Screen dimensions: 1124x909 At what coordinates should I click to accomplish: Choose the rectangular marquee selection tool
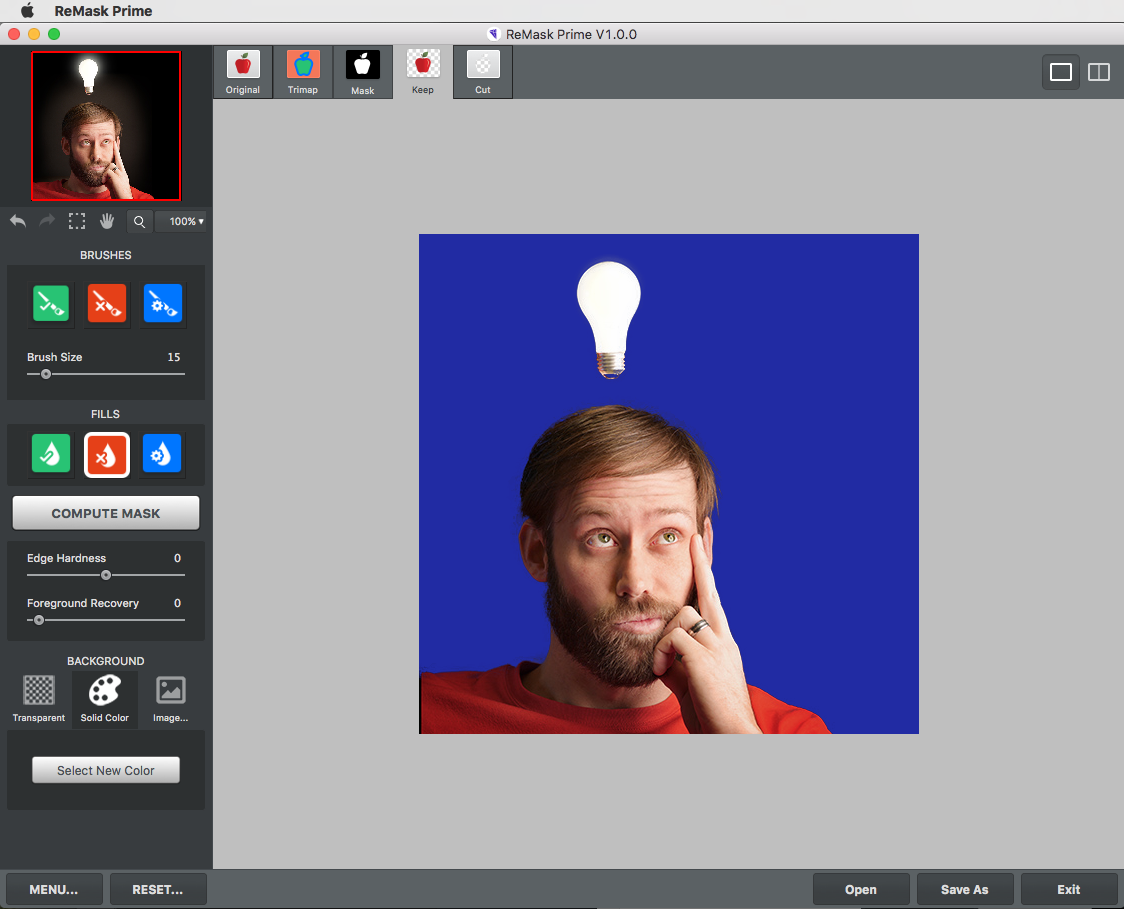click(x=77, y=221)
